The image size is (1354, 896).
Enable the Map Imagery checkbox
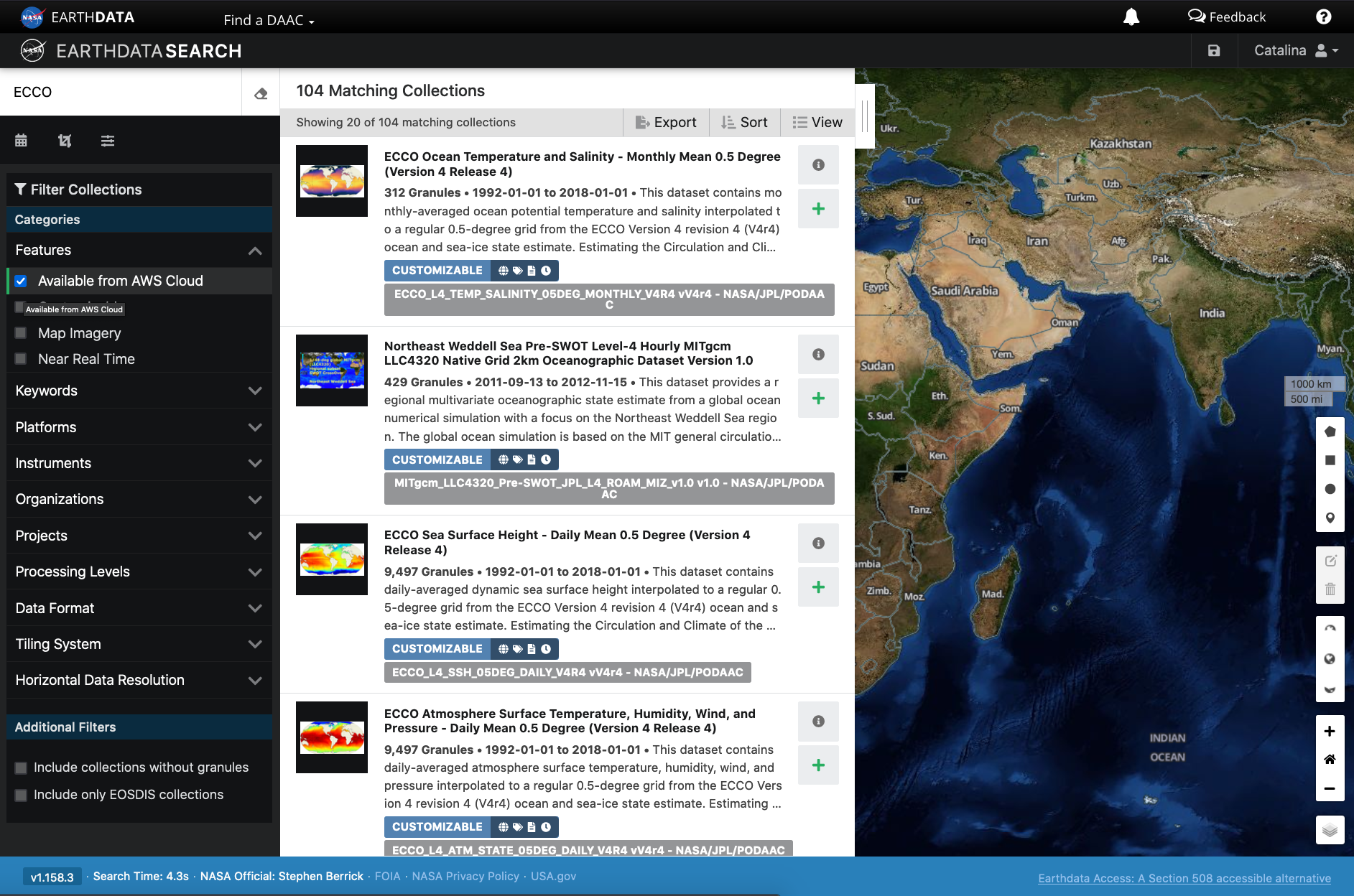point(21,333)
